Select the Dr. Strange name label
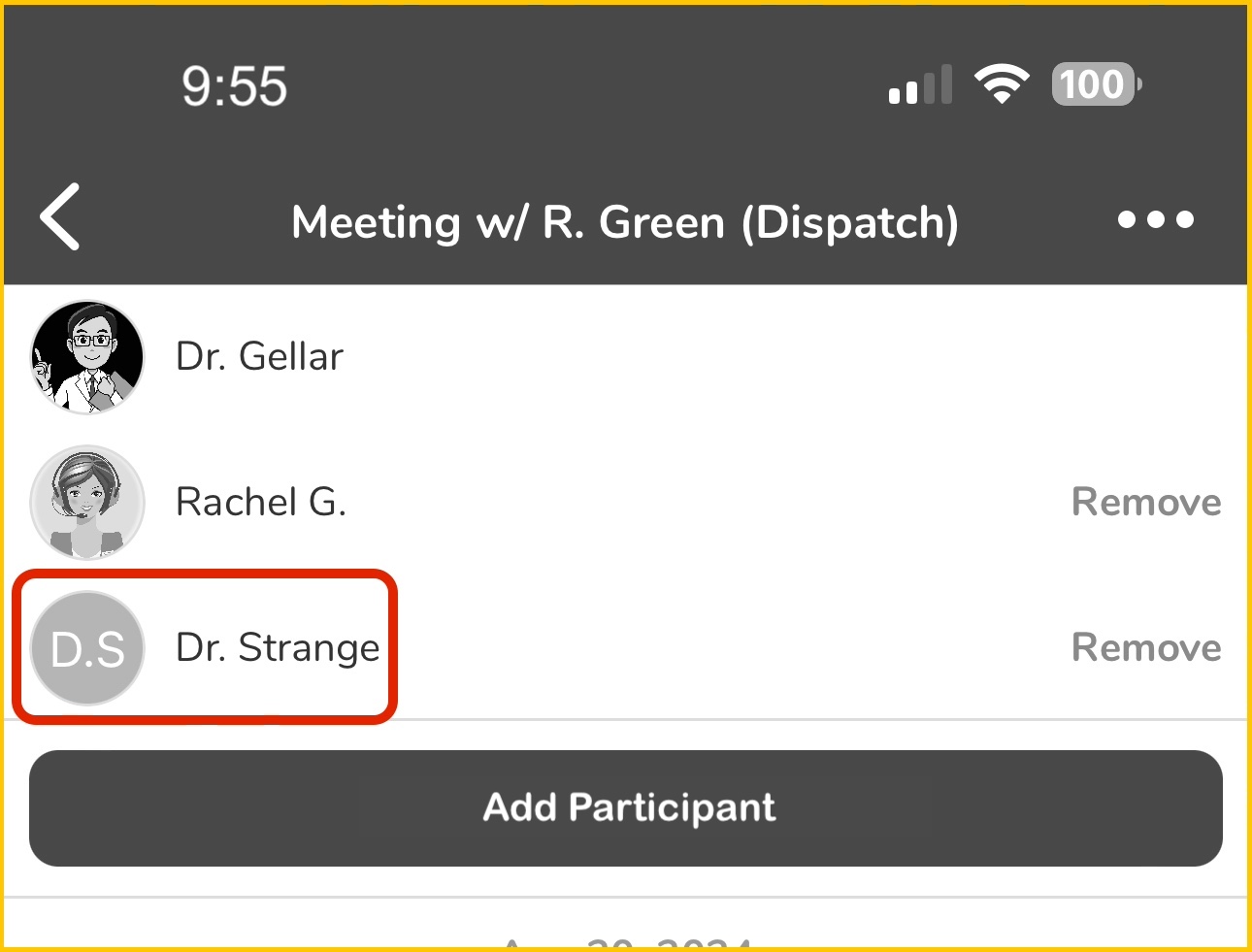Viewport: 1252px width, 952px height. click(x=278, y=648)
